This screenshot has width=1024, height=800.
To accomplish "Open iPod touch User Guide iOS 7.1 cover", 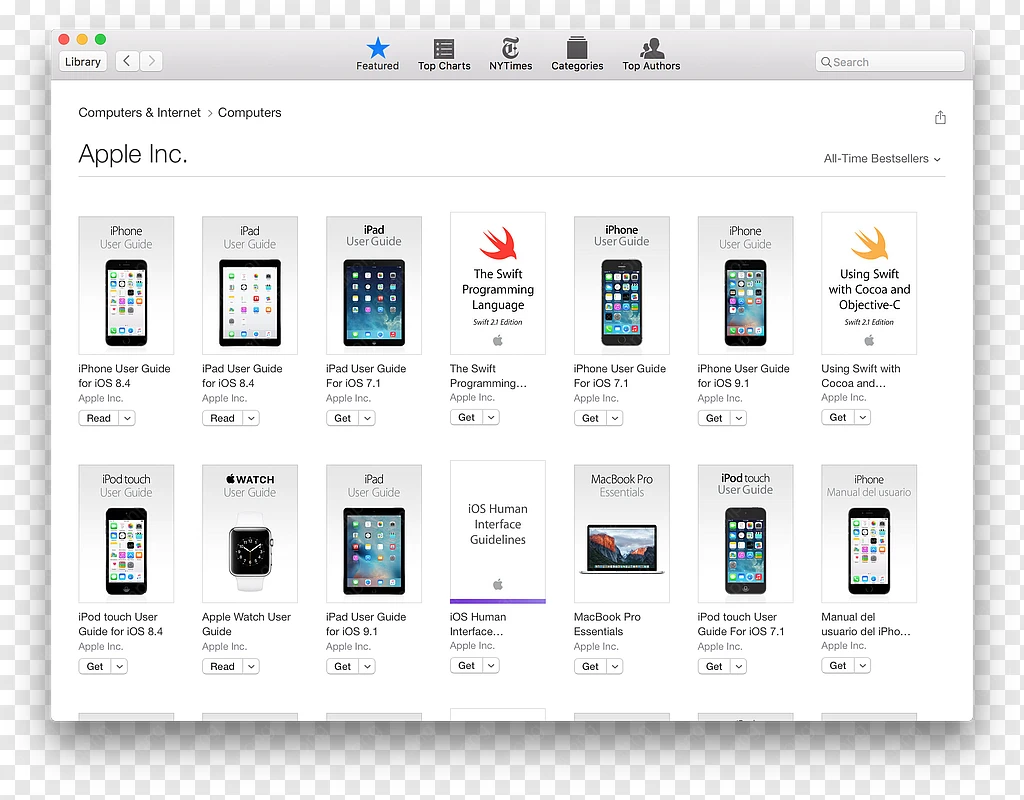I will pyautogui.click(x=745, y=534).
